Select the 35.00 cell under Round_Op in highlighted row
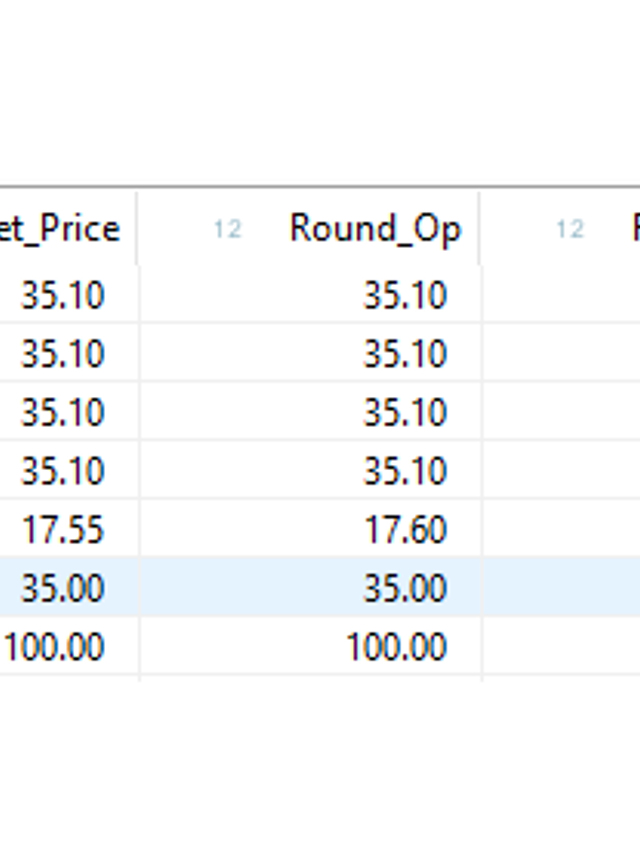Viewport: 640px width, 864px height. click(x=310, y=587)
